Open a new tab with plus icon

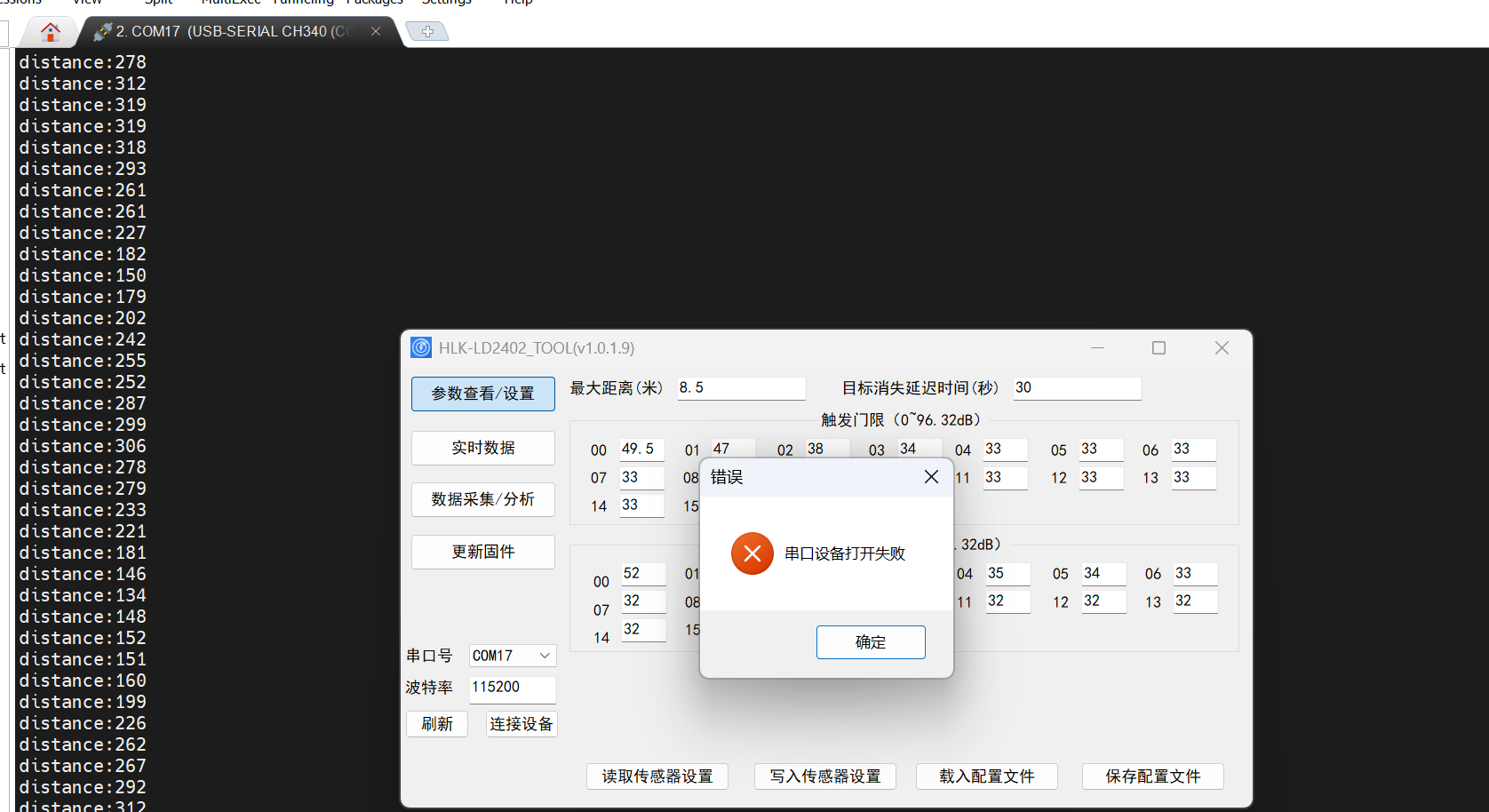pyautogui.click(x=427, y=32)
